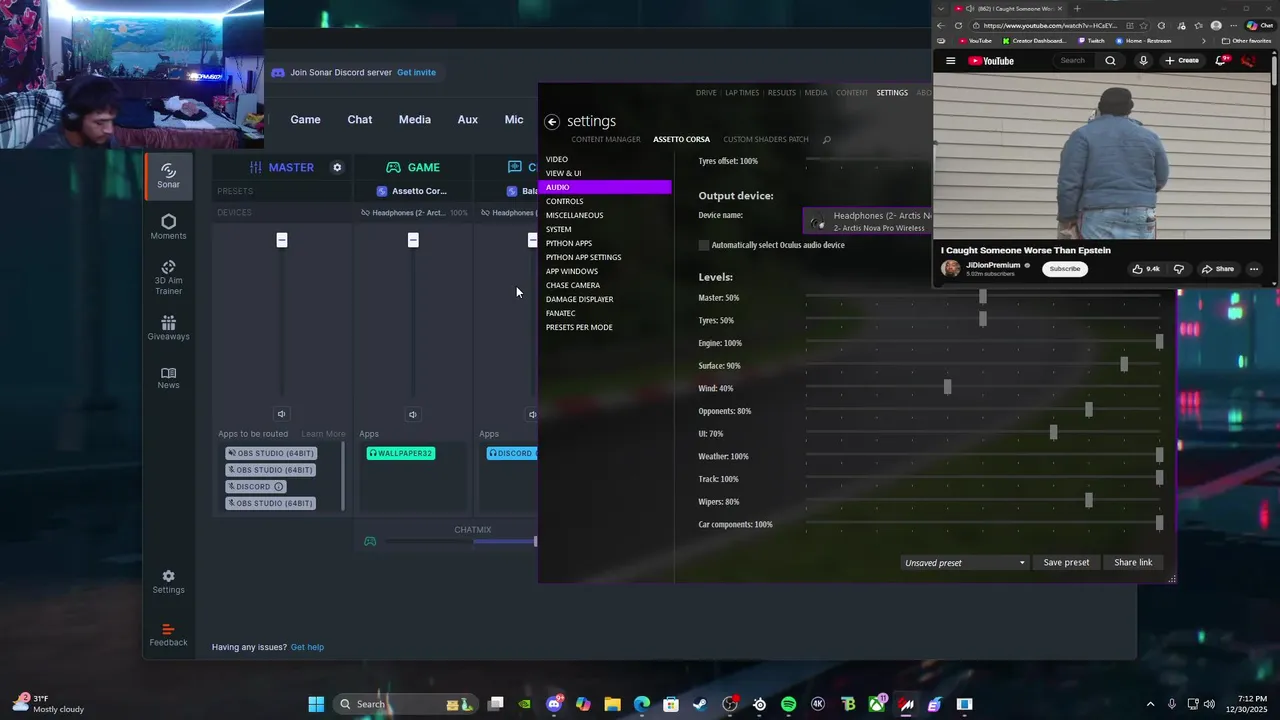Click Get invite for Sonar Discord
Viewport: 1280px width, 720px height.
[x=416, y=73]
